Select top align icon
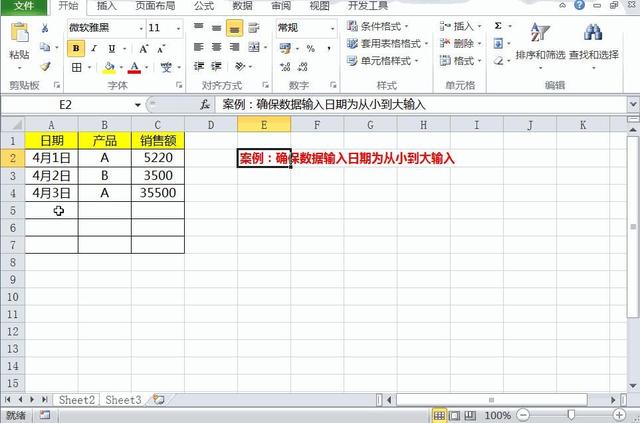This screenshot has height=423, width=640. click(199, 28)
